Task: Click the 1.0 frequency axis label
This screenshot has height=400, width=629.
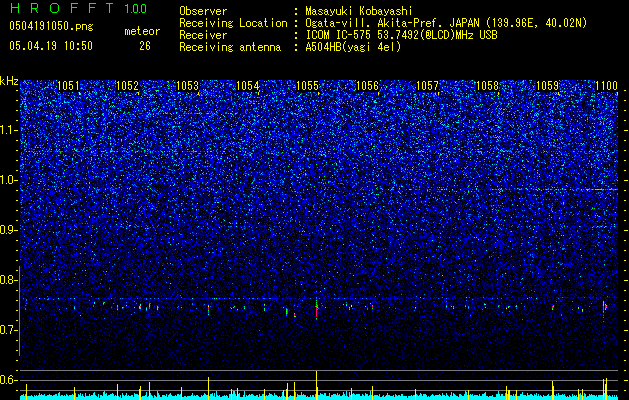Action: coord(9,180)
